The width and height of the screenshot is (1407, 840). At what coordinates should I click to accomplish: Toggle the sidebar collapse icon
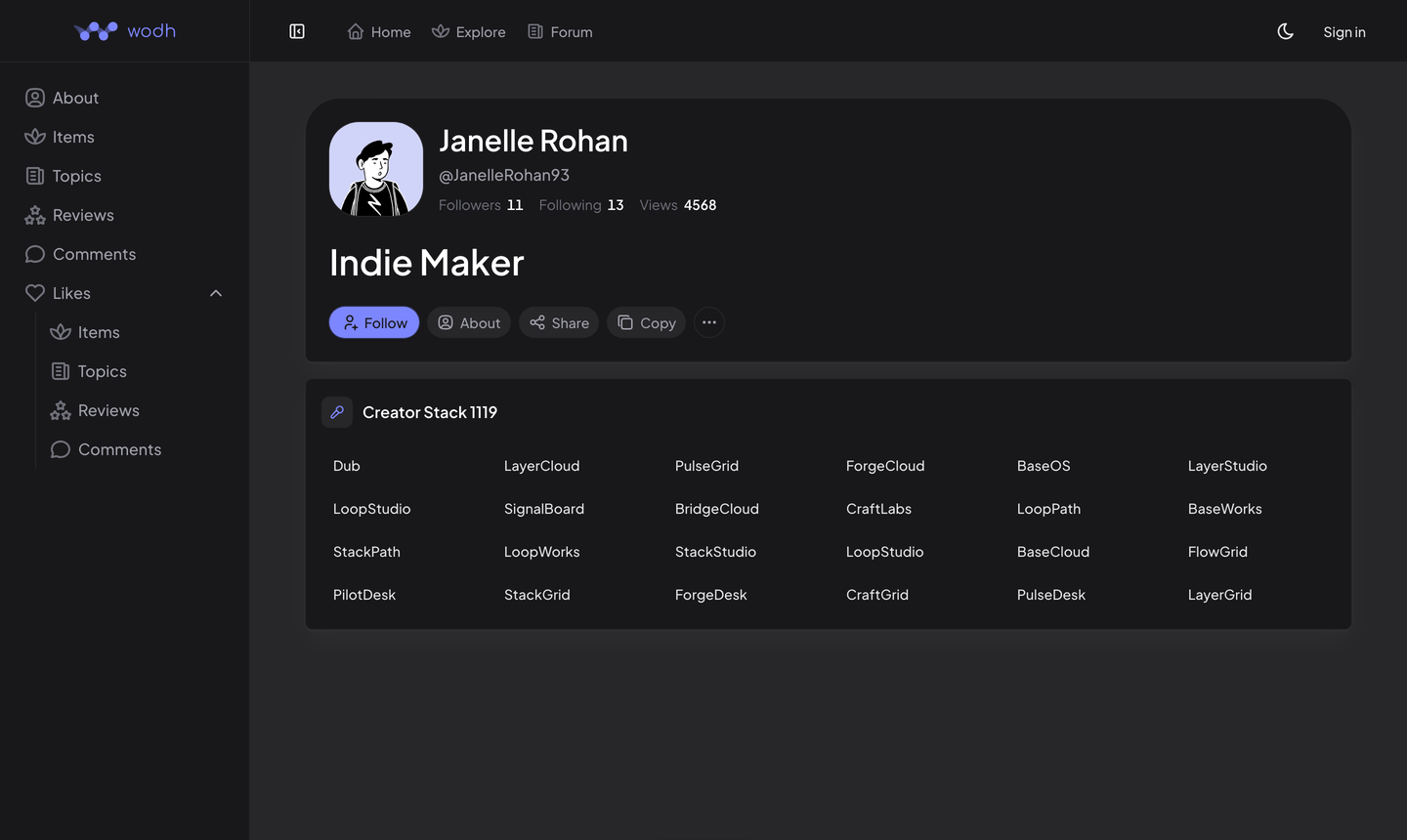(297, 31)
